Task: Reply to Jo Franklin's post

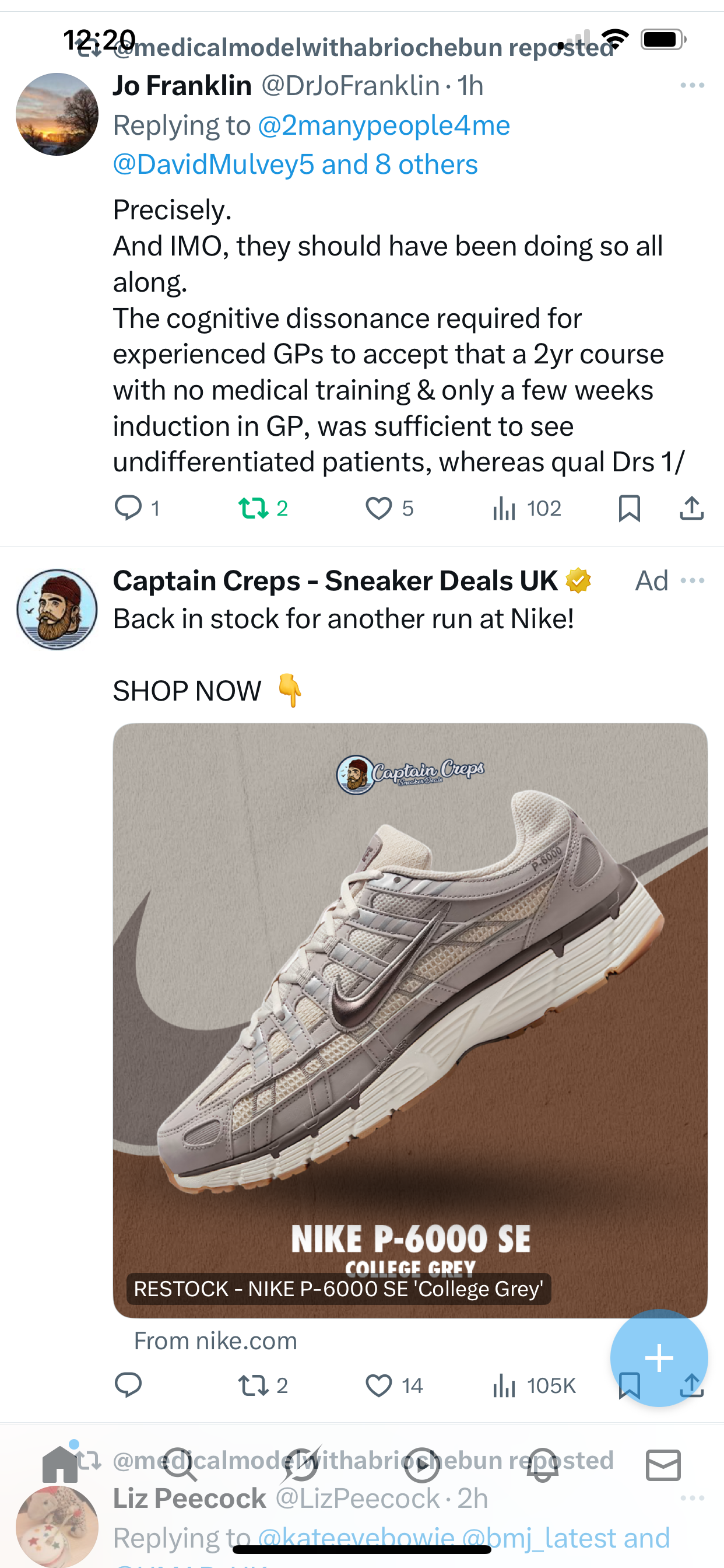Action: point(128,508)
